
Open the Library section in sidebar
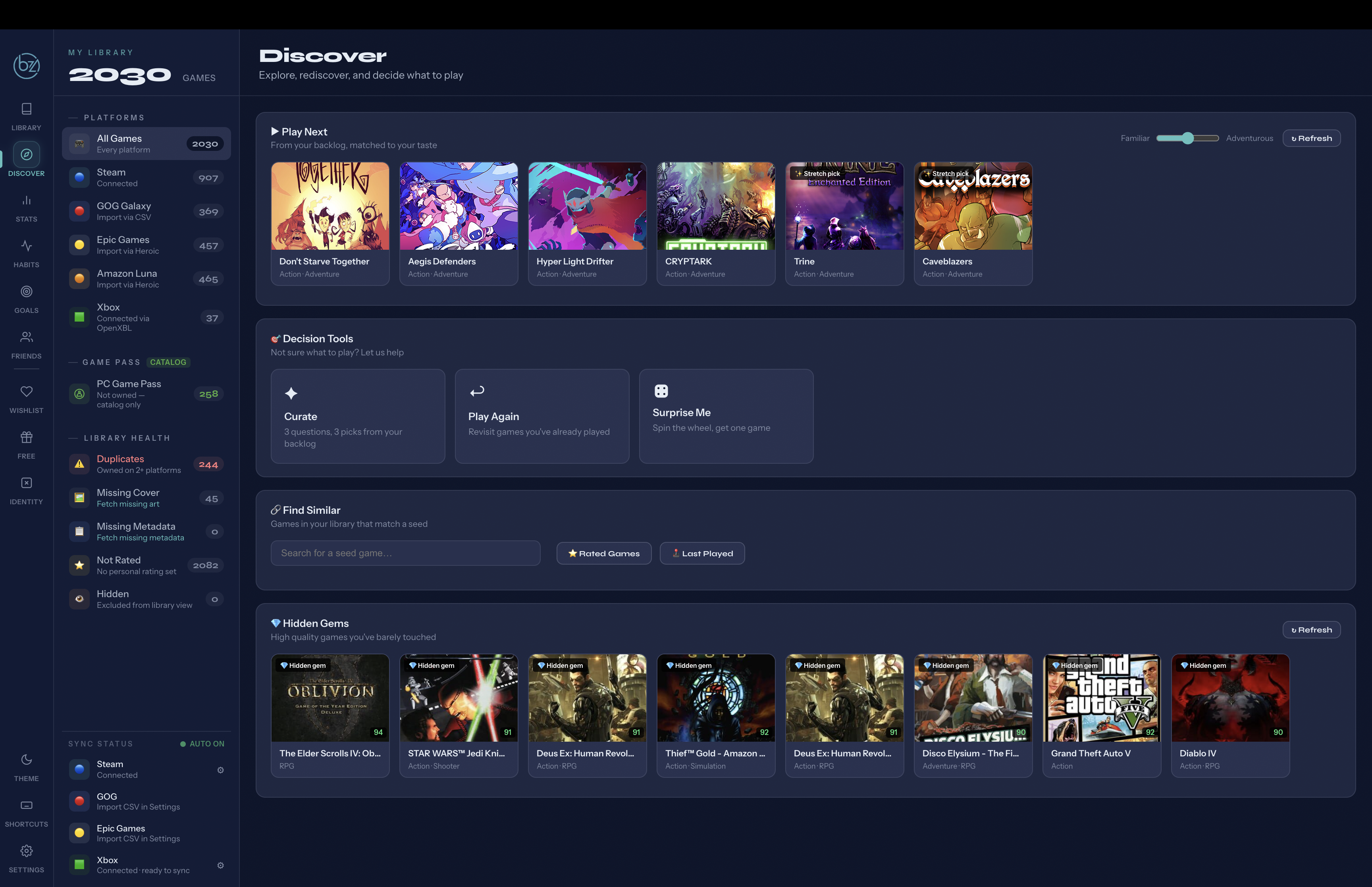27,116
